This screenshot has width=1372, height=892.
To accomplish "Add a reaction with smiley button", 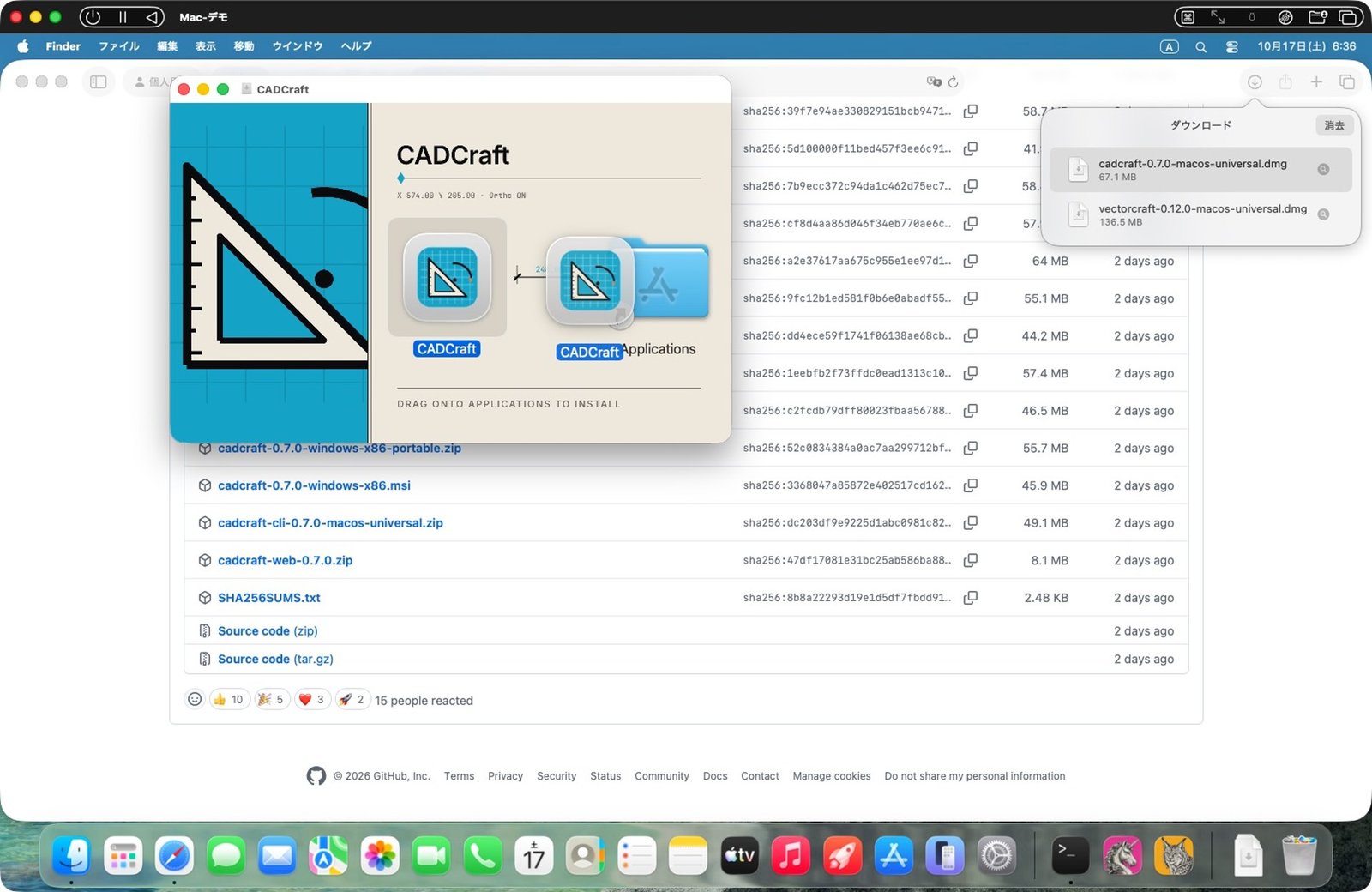I will pos(195,699).
